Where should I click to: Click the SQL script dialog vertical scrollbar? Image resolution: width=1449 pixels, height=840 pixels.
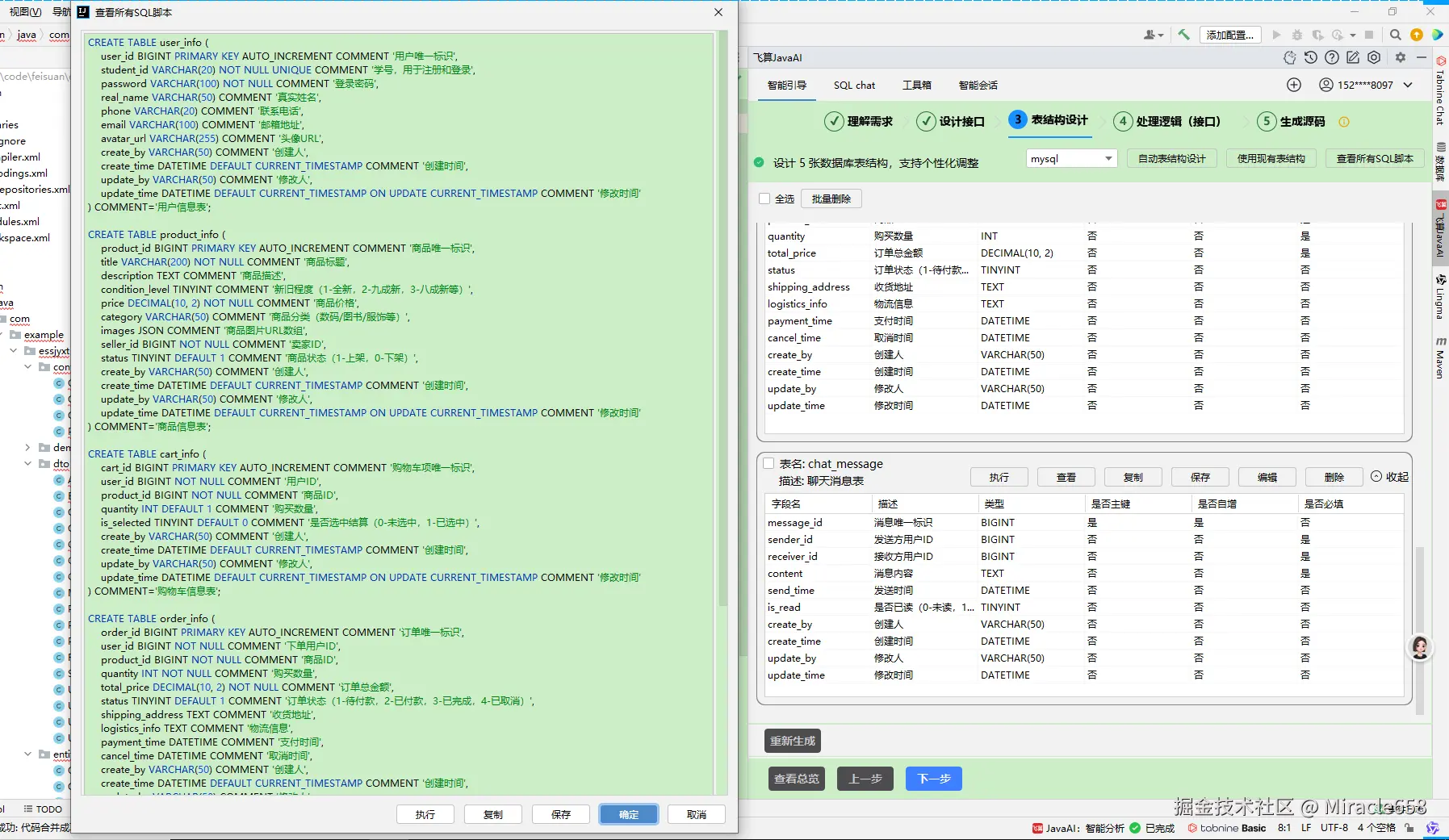click(x=723, y=319)
